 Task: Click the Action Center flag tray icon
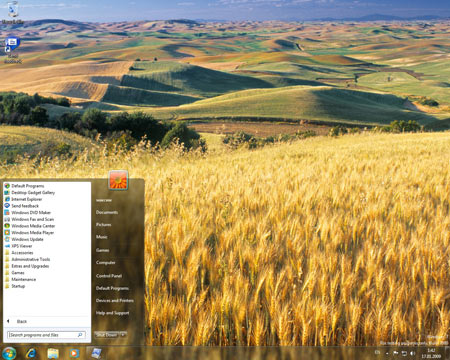396,353
